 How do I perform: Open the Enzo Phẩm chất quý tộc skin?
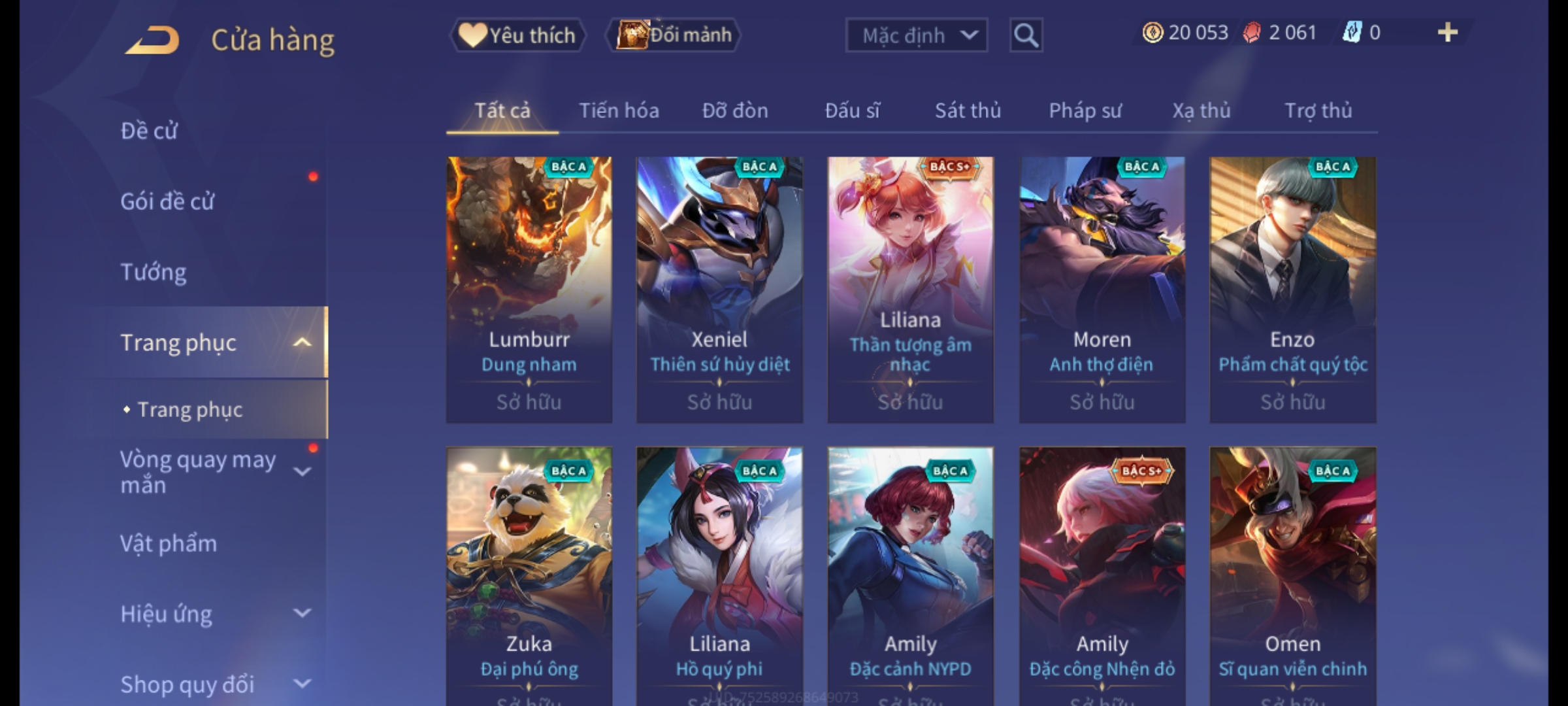pos(1292,290)
